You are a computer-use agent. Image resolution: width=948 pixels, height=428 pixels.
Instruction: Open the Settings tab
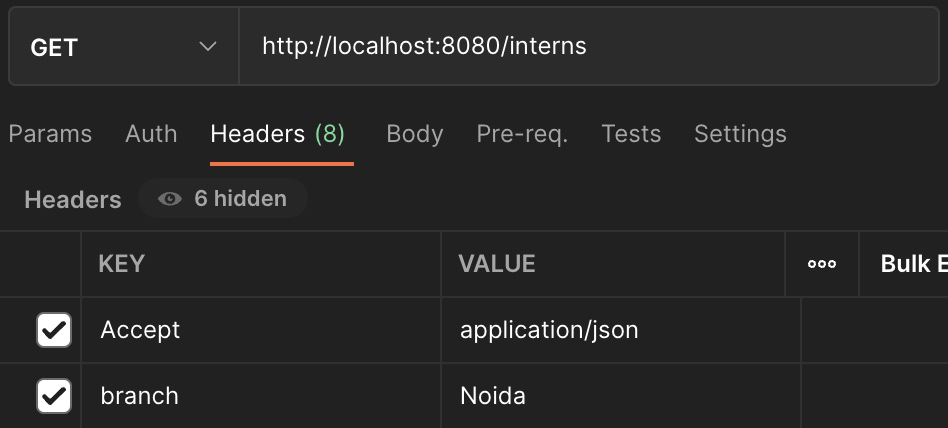[x=740, y=134]
